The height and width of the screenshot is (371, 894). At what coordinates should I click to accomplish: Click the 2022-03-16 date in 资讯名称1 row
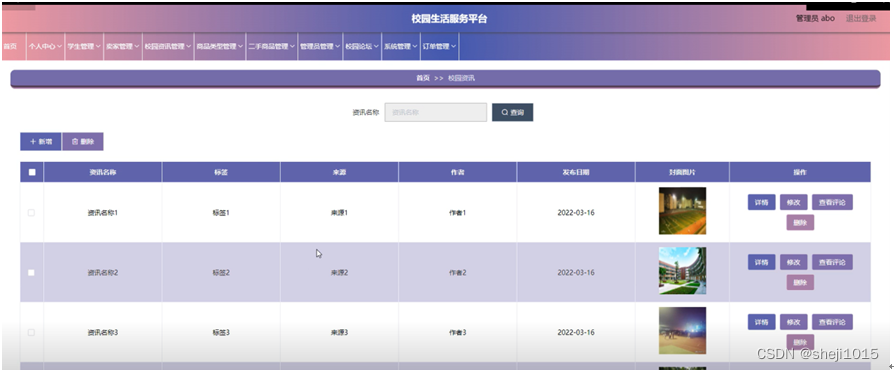click(x=576, y=213)
